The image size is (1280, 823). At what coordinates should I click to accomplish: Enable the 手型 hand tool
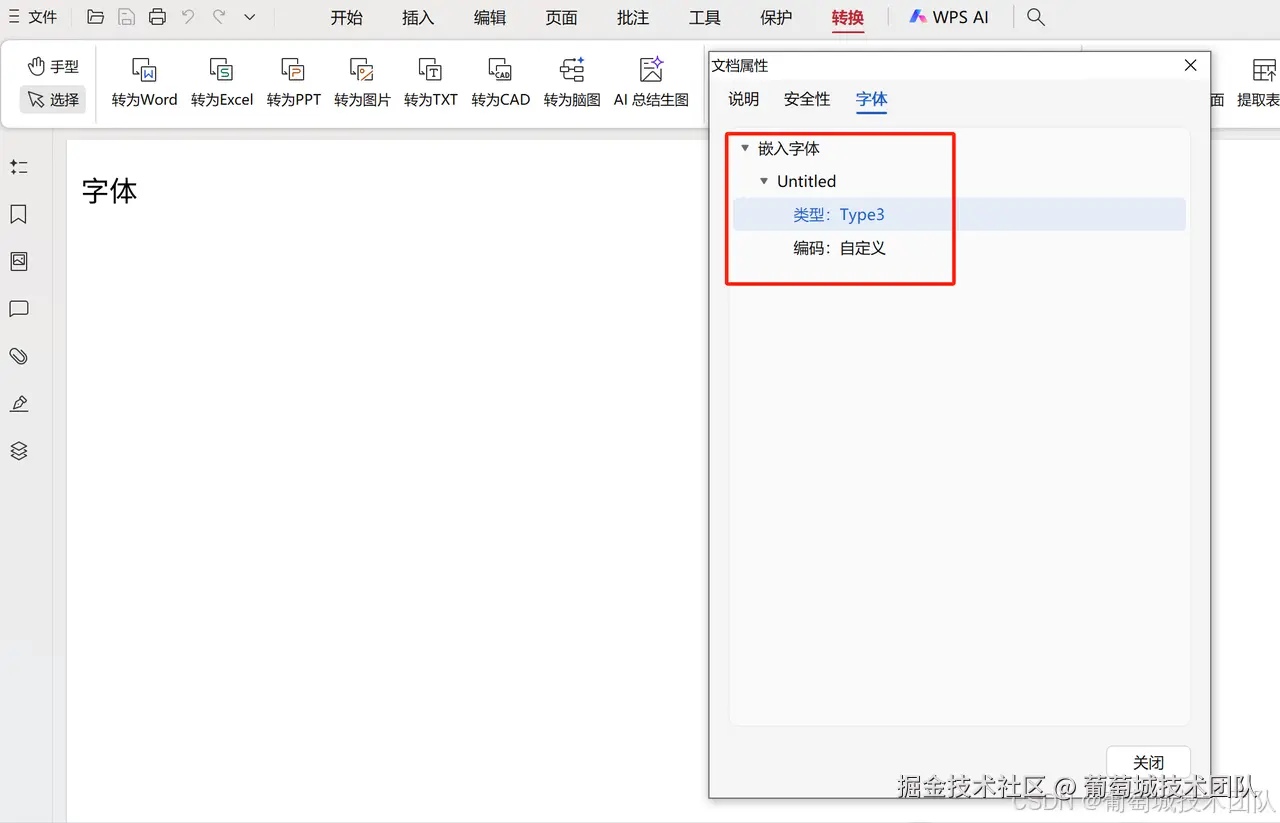(52, 66)
